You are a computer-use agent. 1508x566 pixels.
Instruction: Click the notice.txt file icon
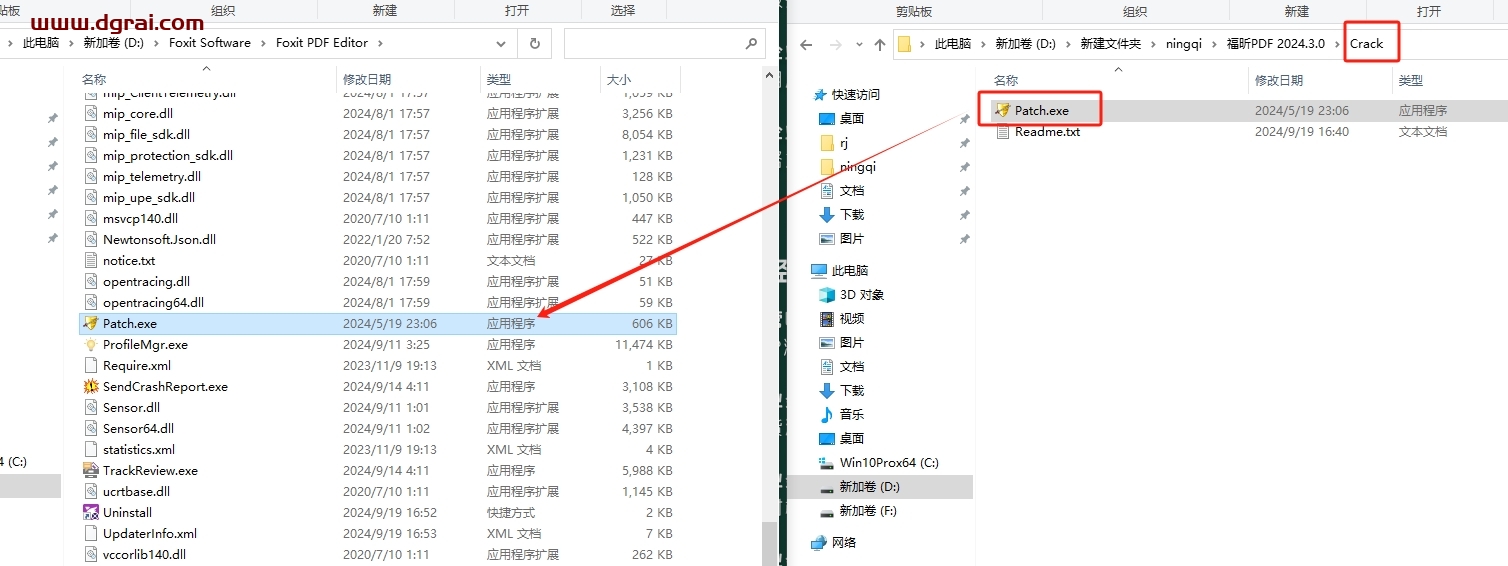(x=91, y=260)
